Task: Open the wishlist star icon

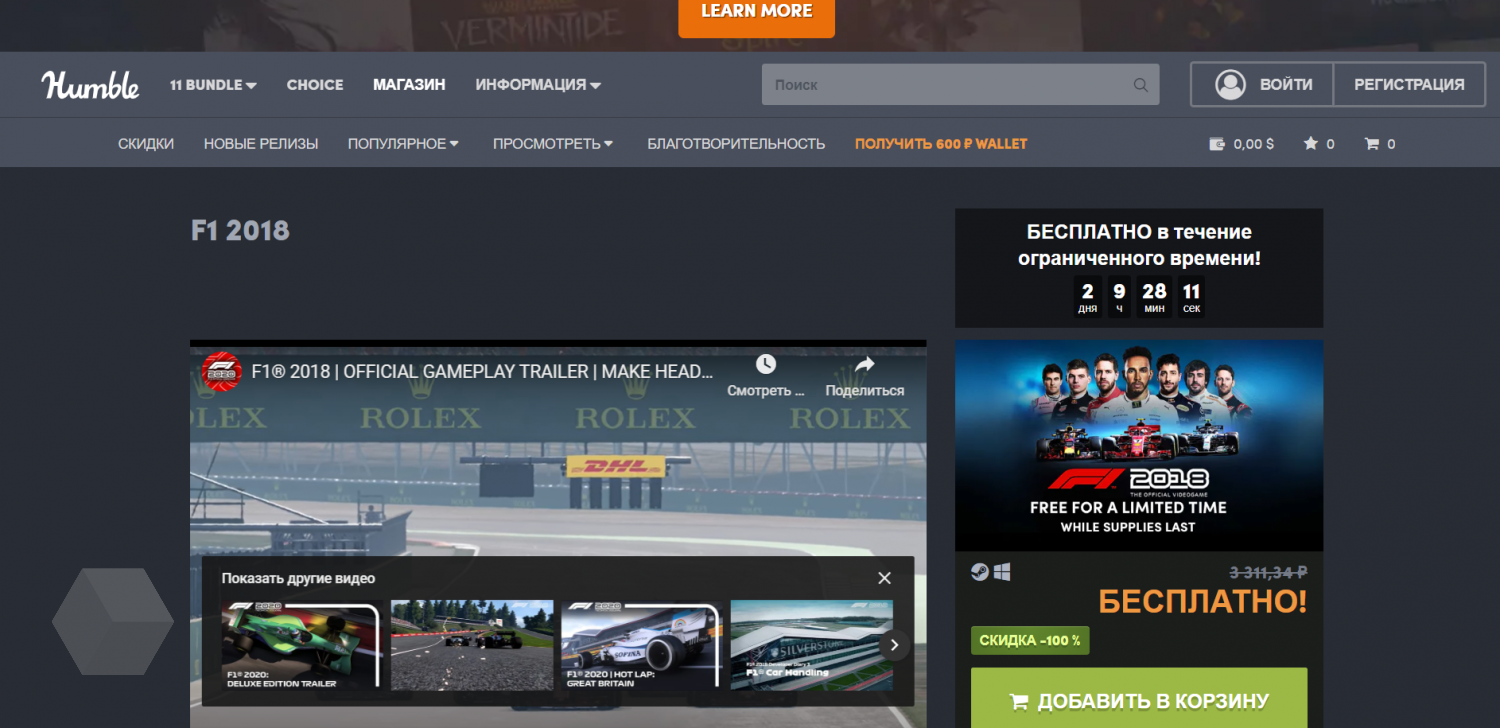Action: [x=1311, y=144]
